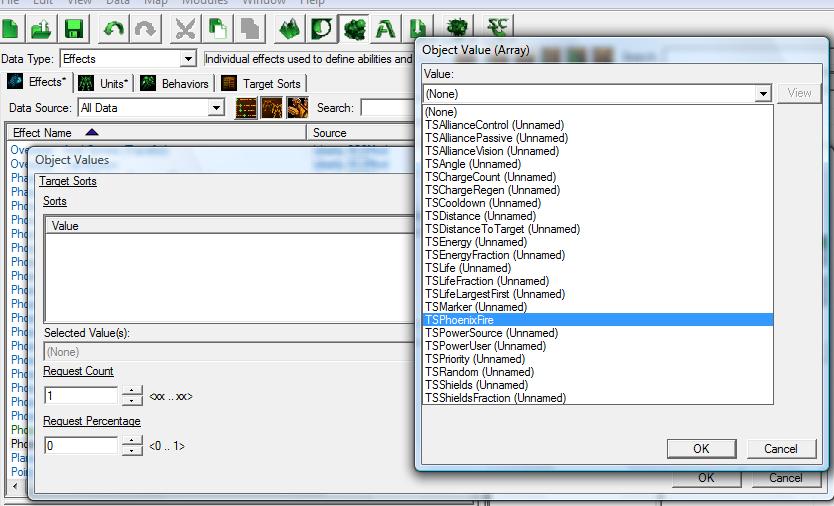Screen dimensions: 834x506
Task: Select TSDistanceToTarget (Unnamed)
Action: [x=598, y=229]
